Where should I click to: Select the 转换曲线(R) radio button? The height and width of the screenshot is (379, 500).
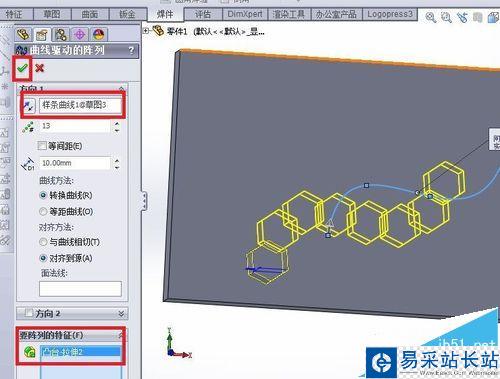tap(43, 195)
